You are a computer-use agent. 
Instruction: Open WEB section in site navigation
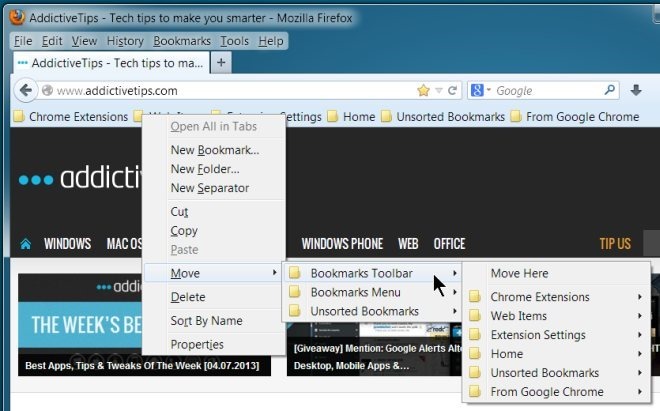tap(408, 244)
